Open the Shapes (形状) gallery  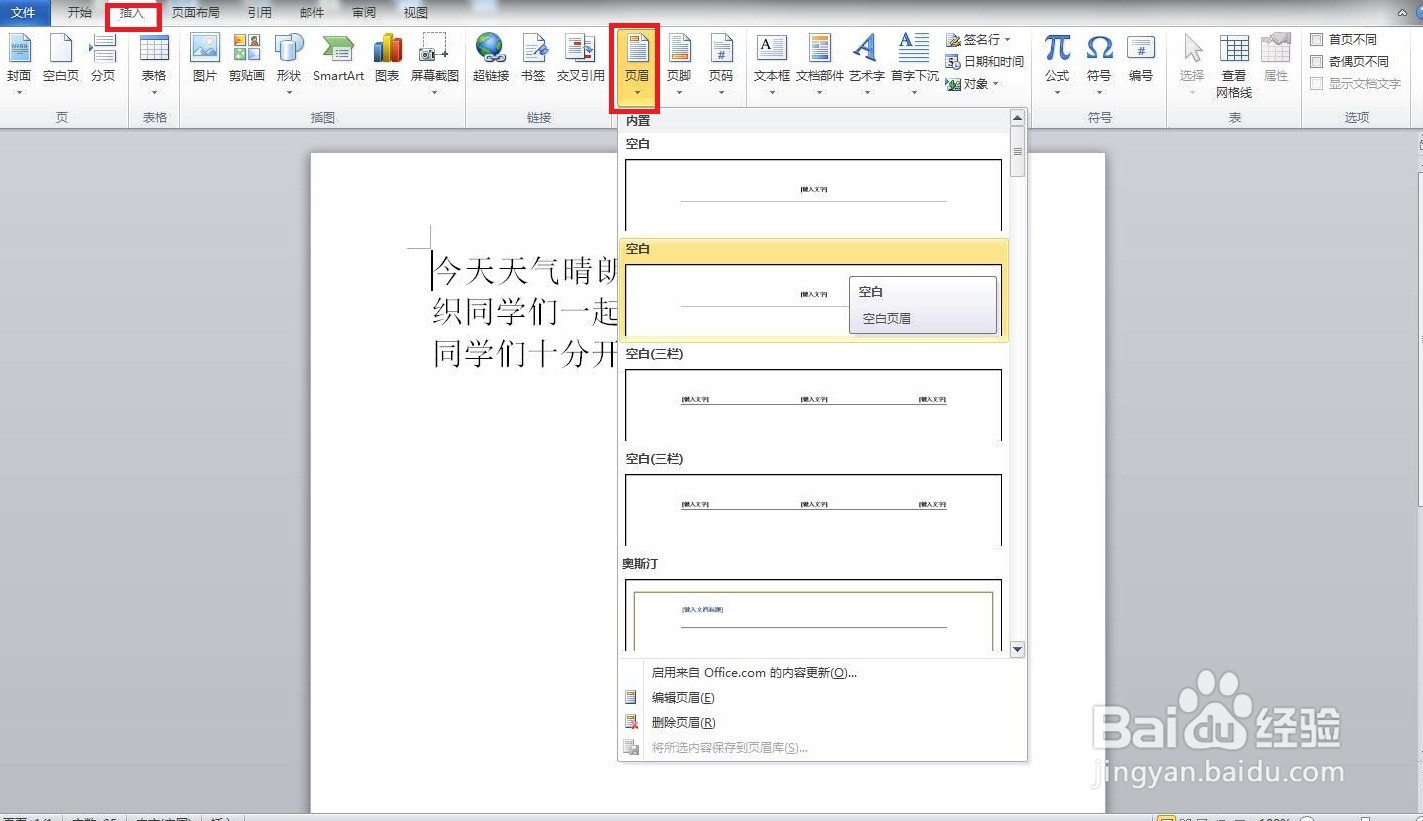pyautogui.click(x=289, y=58)
